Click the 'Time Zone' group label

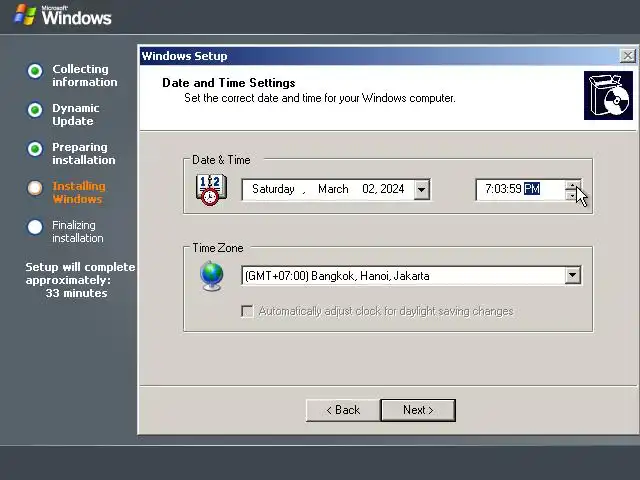[218, 248]
